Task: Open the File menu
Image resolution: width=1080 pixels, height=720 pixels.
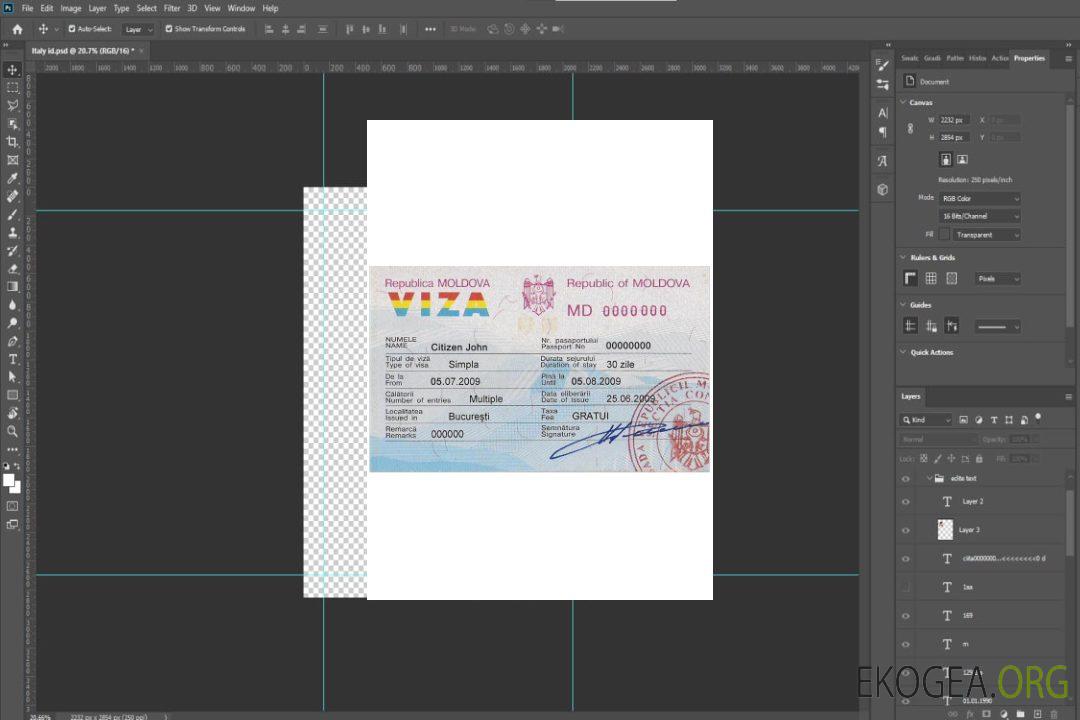Action: pyautogui.click(x=28, y=8)
